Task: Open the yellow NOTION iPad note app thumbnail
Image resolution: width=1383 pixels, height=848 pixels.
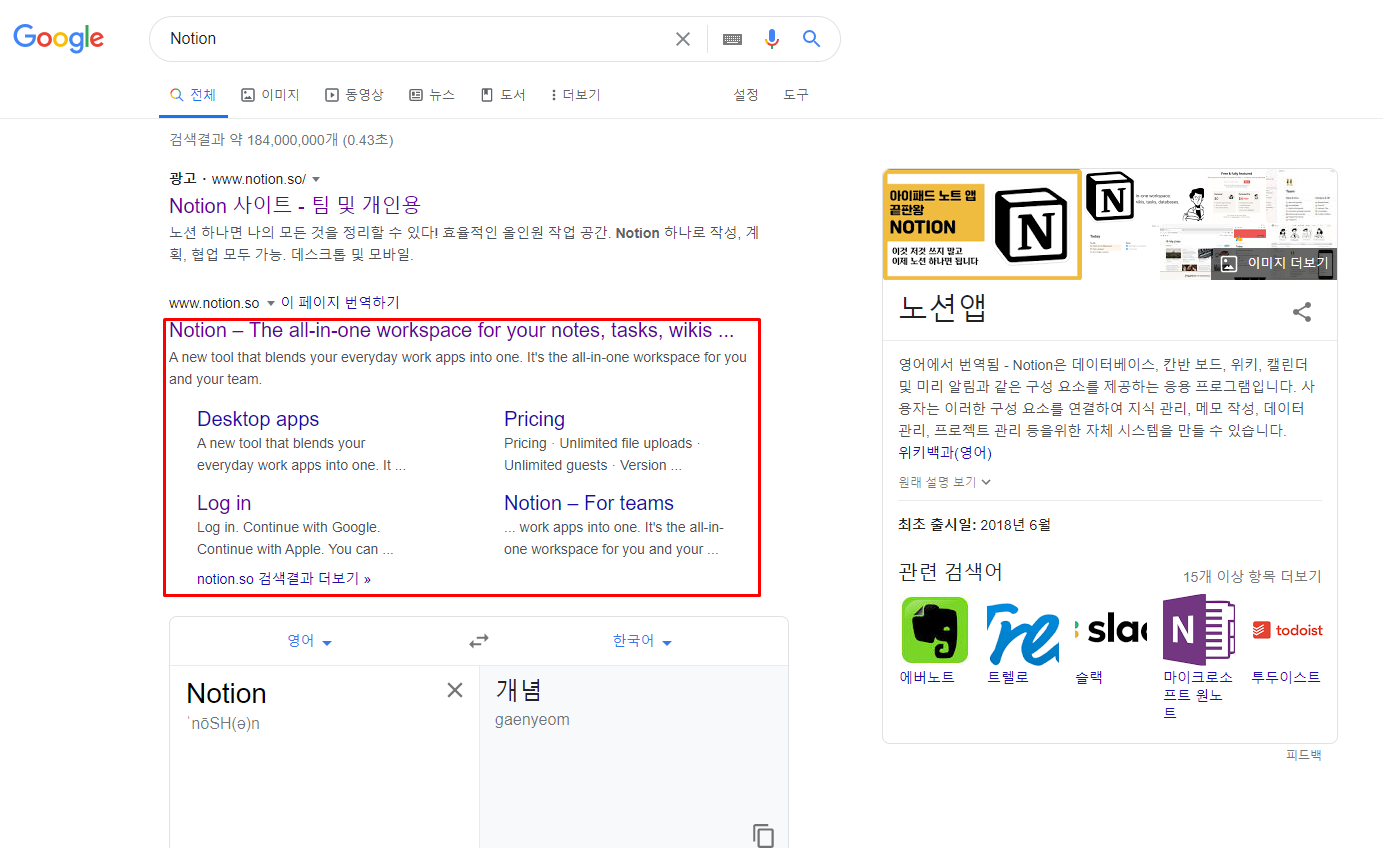Action: coord(982,224)
